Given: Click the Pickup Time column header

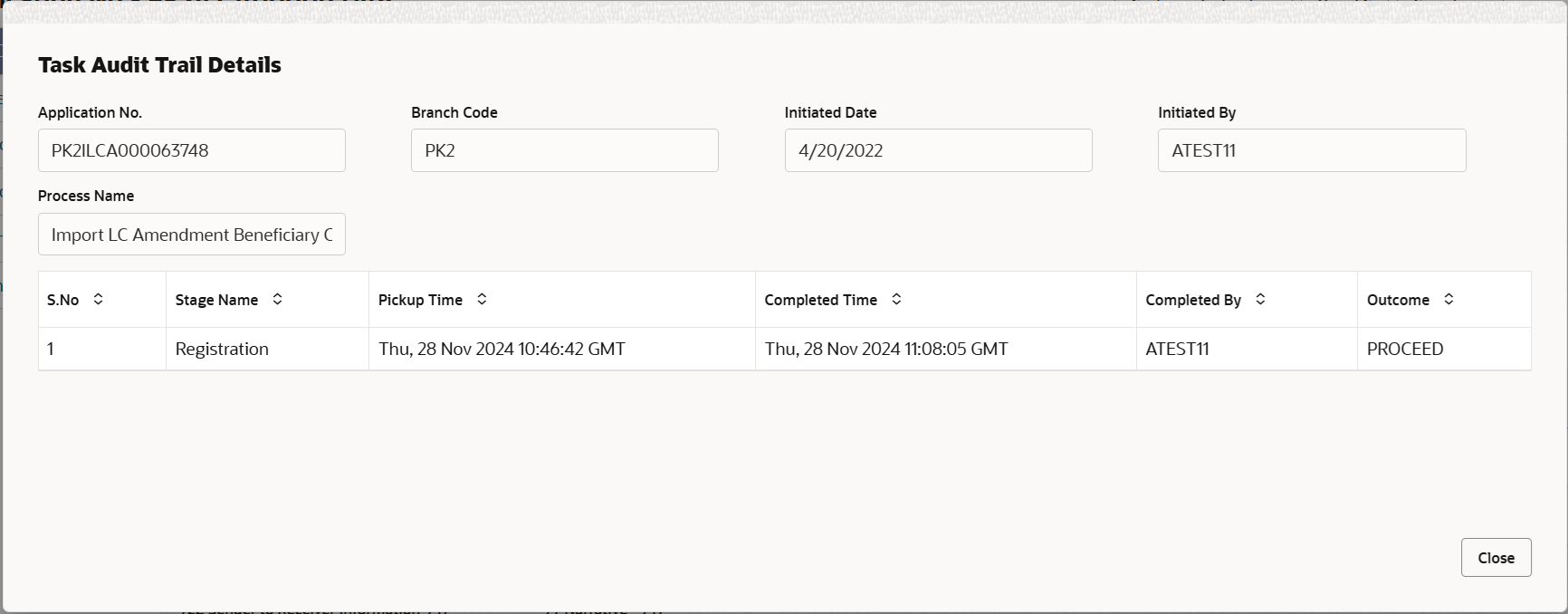Looking at the screenshot, I should [420, 300].
